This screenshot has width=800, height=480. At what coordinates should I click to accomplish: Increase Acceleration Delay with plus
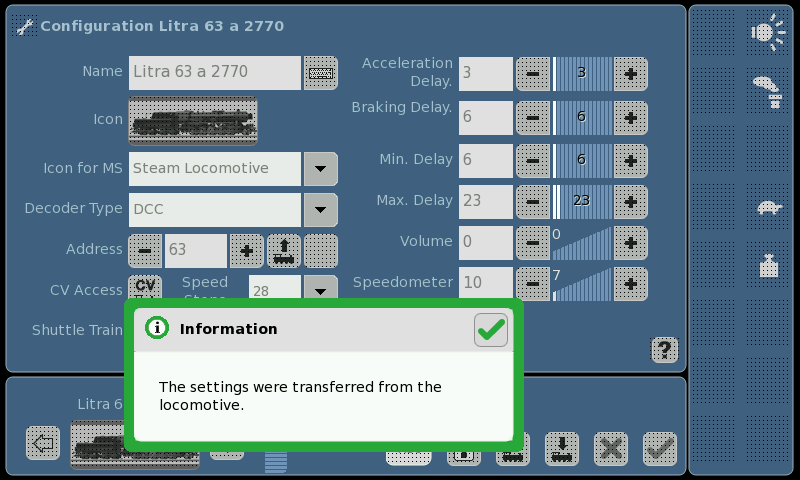click(631, 74)
